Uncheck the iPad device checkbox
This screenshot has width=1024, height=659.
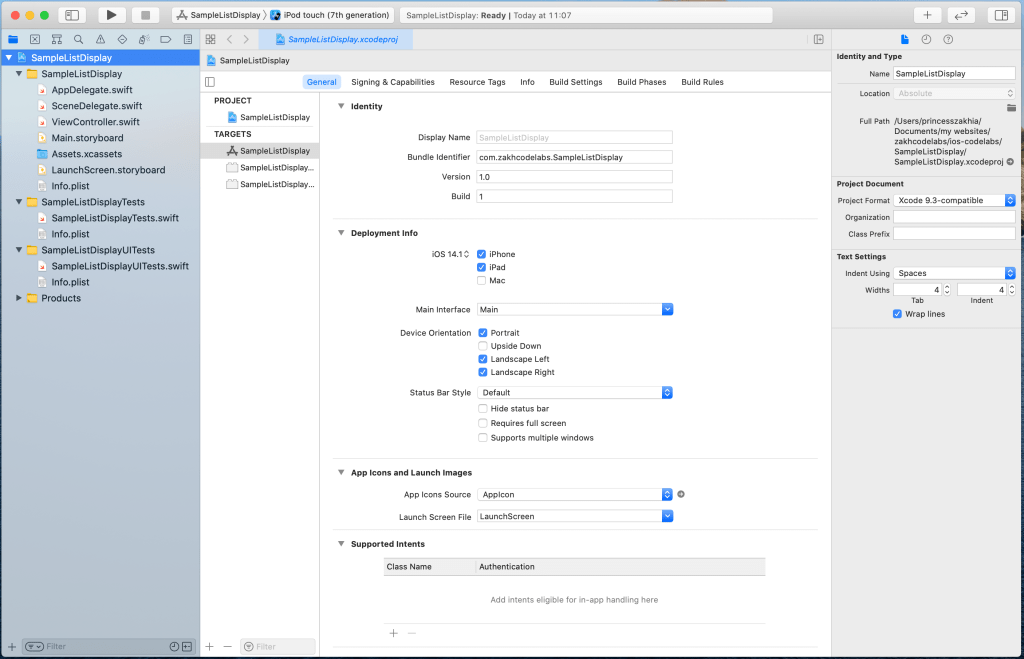tap(482, 267)
